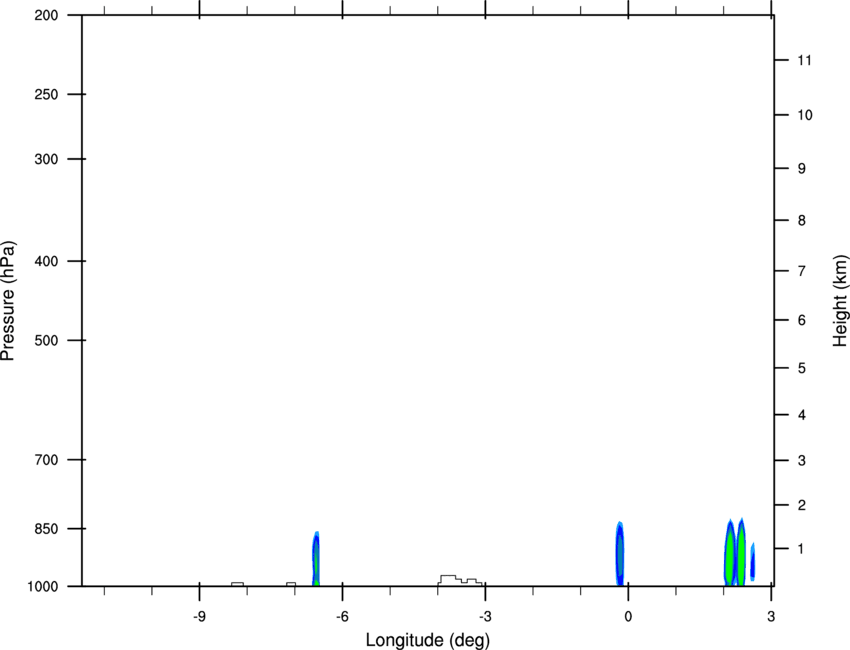Pick the 10 km height label

tap(805, 115)
